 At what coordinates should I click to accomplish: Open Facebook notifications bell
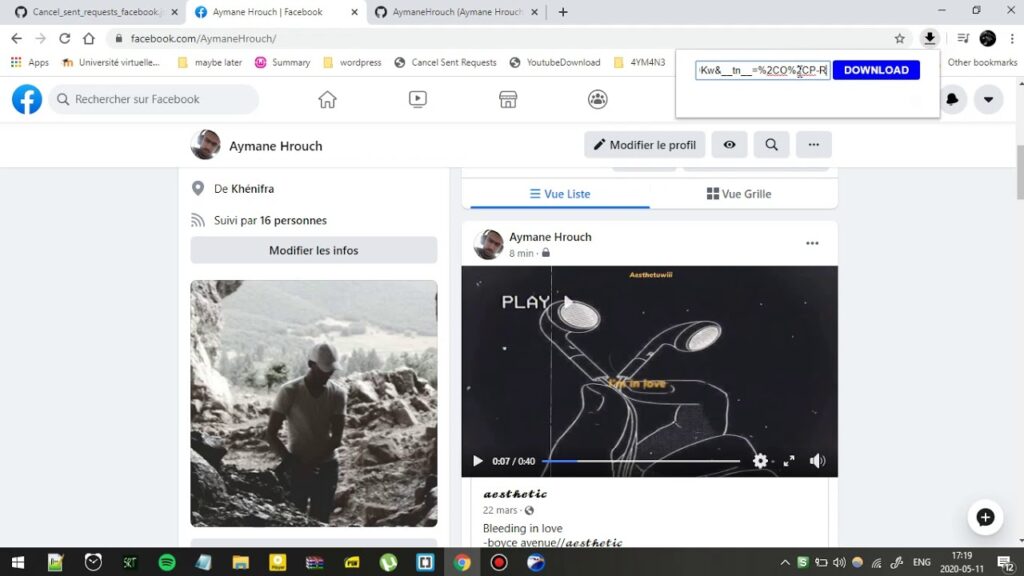tap(953, 99)
